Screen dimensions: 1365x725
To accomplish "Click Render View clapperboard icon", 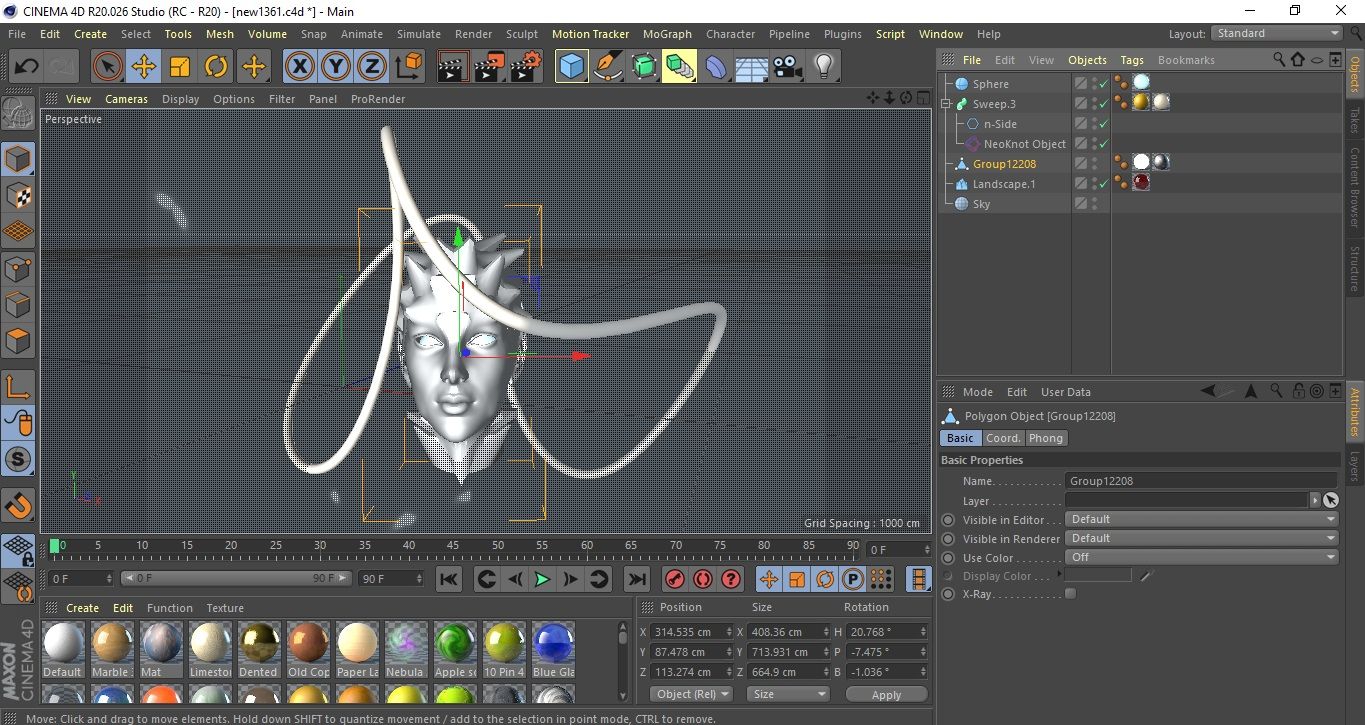I will click(454, 67).
